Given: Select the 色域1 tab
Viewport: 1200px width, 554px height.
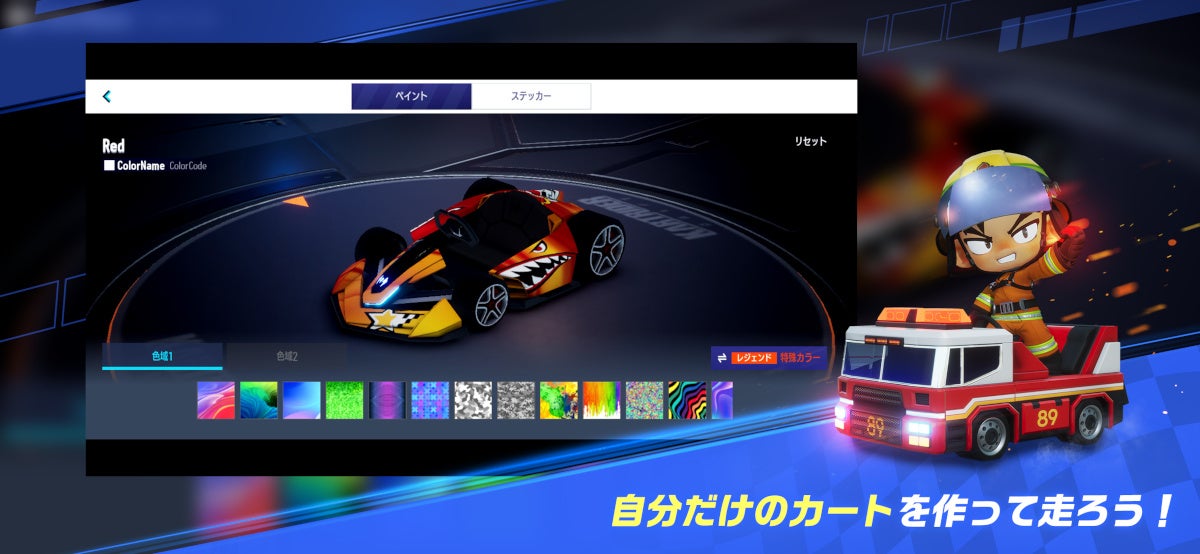Looking at the screenshot, I should 162,356.
